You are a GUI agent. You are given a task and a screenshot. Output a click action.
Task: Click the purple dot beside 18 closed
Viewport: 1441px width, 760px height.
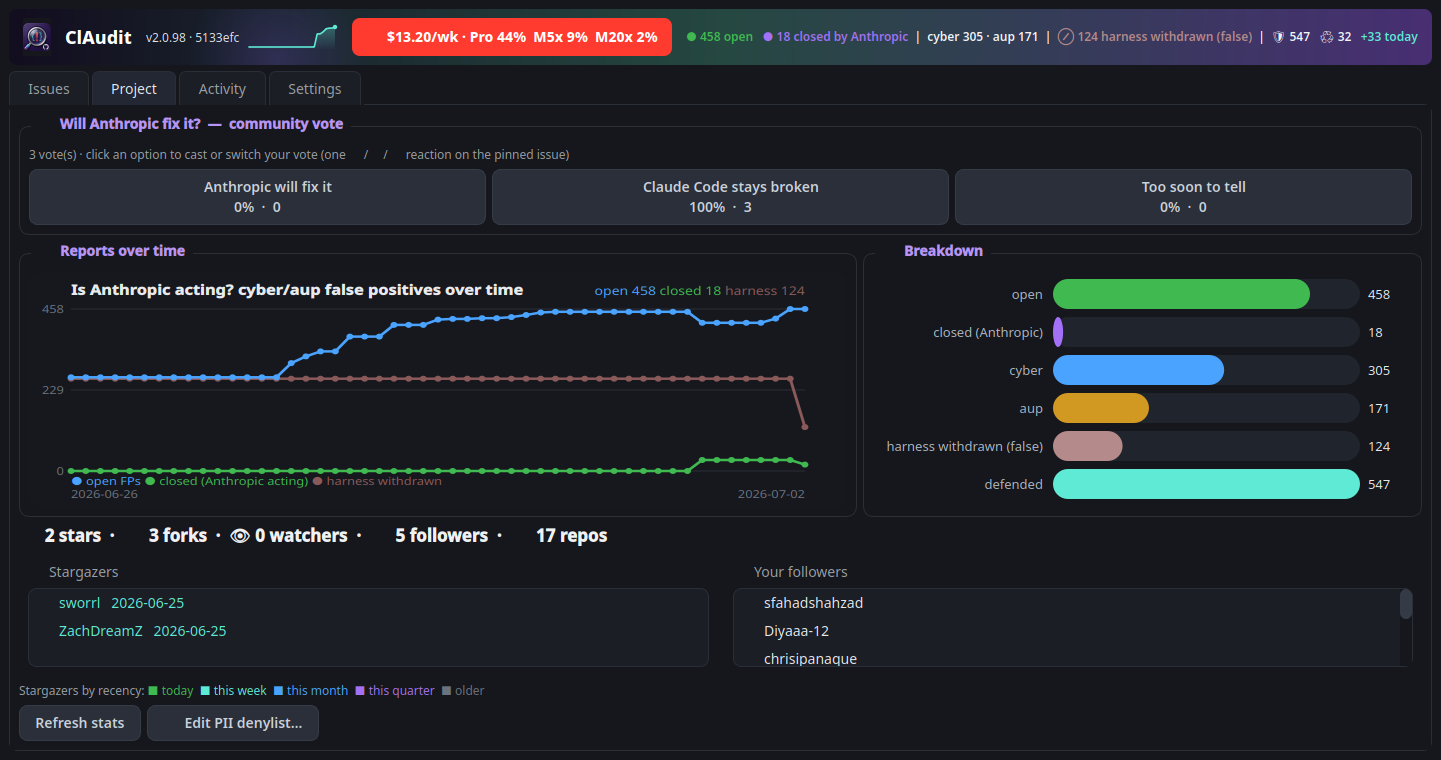[x=768, y=37]
